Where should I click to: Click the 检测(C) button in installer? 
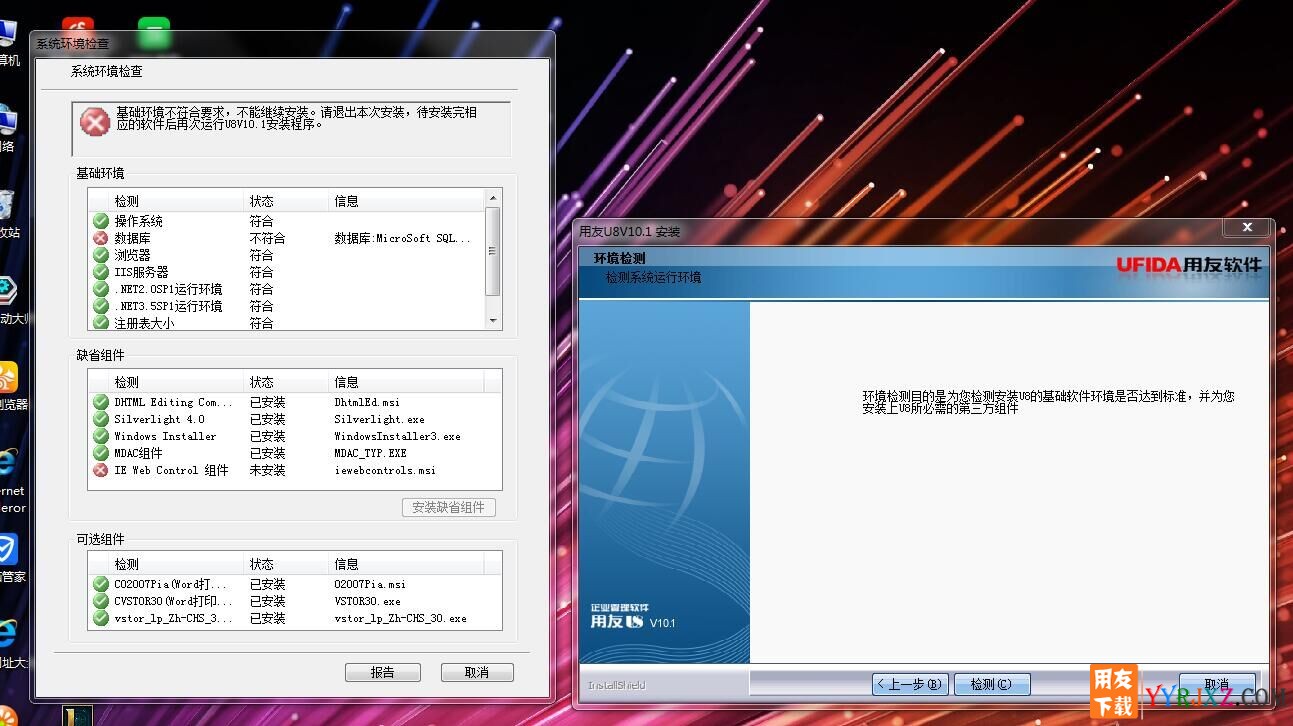coord(992,685)
